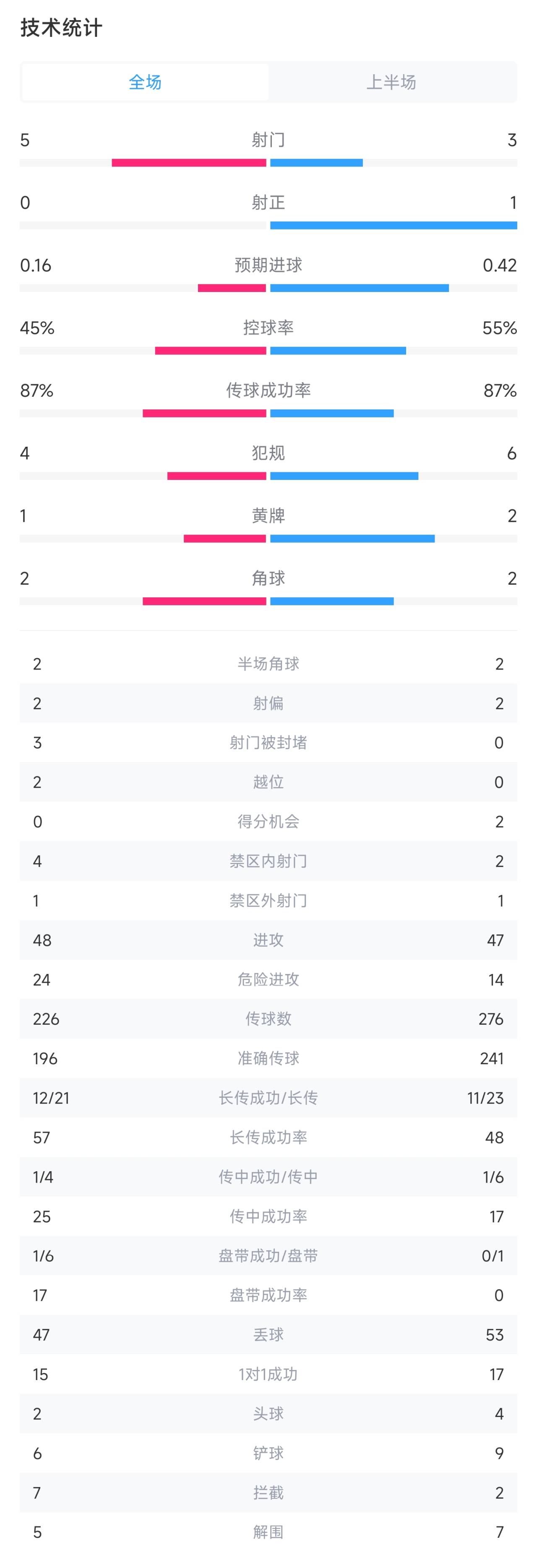Viewport: 537px width, 1568px height.
Task: Select the 全场 tab
Action: (x=145, y=82)
